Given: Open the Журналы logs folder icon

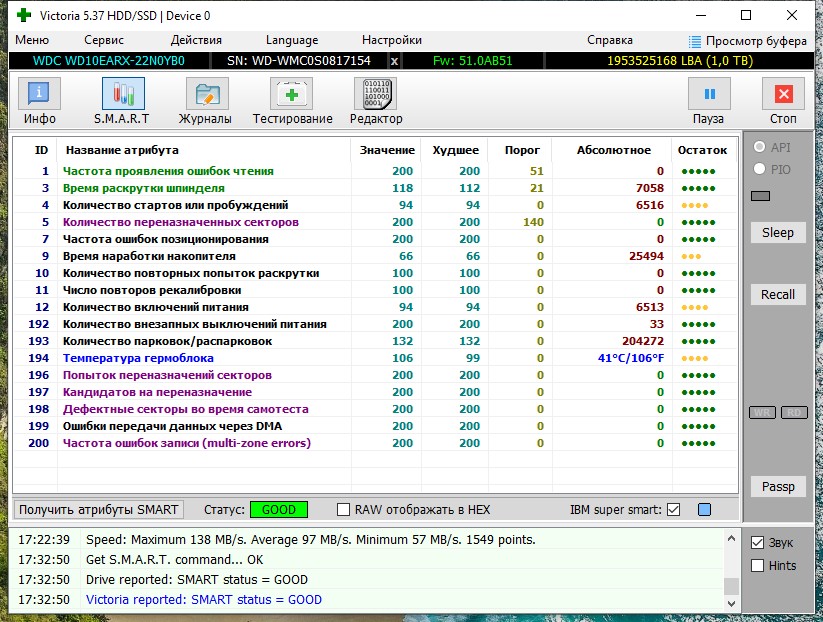Looking at the screenshot, I should point(207,94).
